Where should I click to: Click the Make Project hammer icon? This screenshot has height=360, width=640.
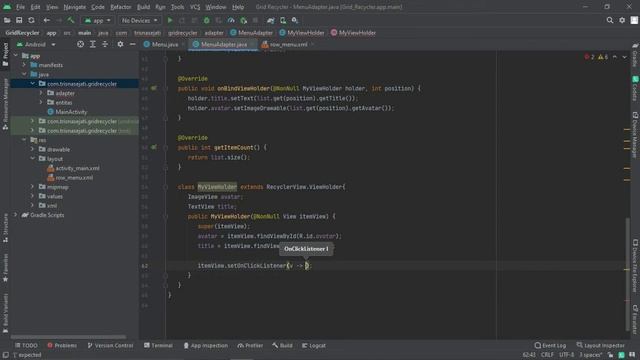click(x=71, y=20)
